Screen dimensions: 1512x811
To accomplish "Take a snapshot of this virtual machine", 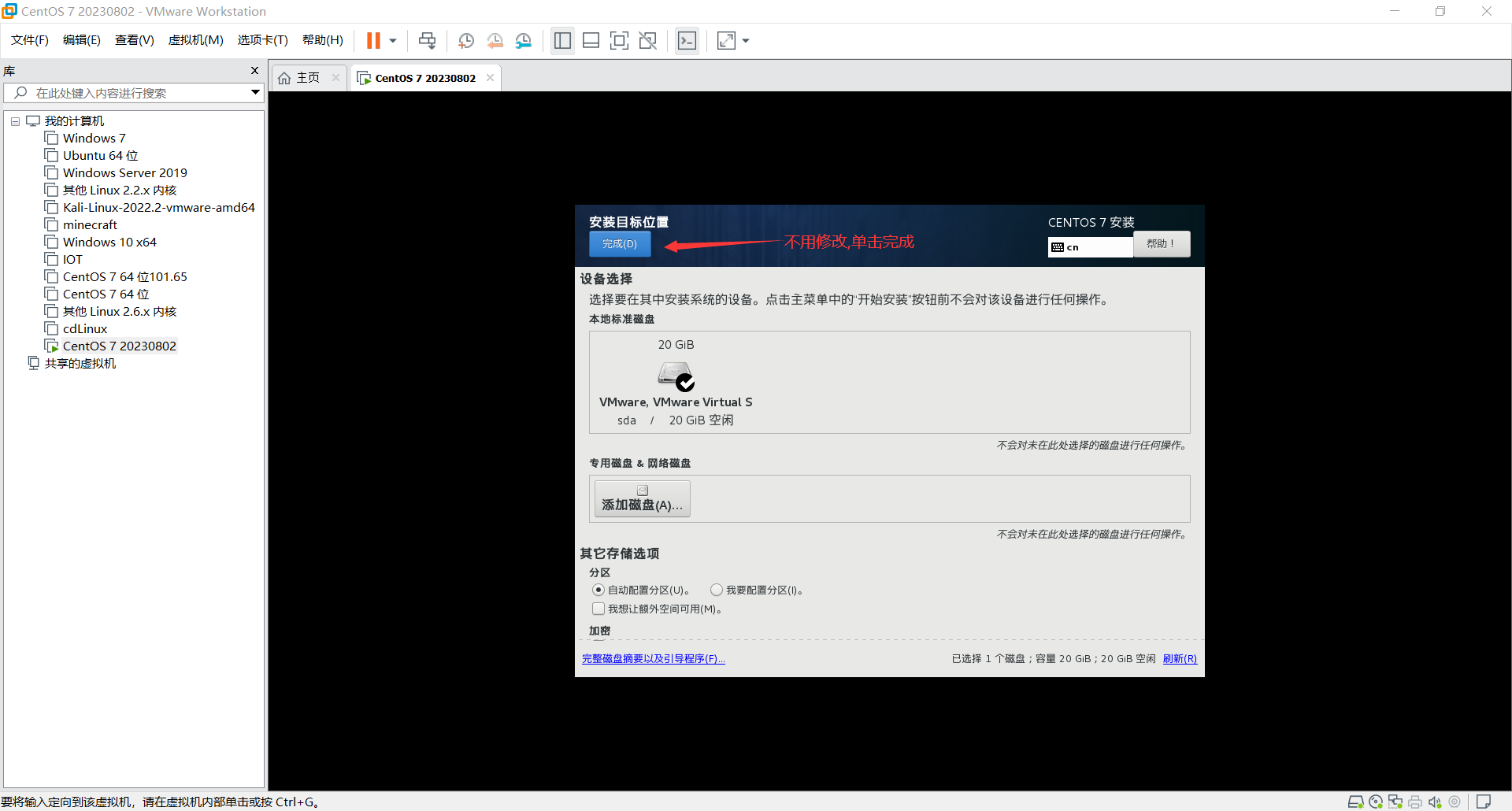I will (x=466, y=40).
